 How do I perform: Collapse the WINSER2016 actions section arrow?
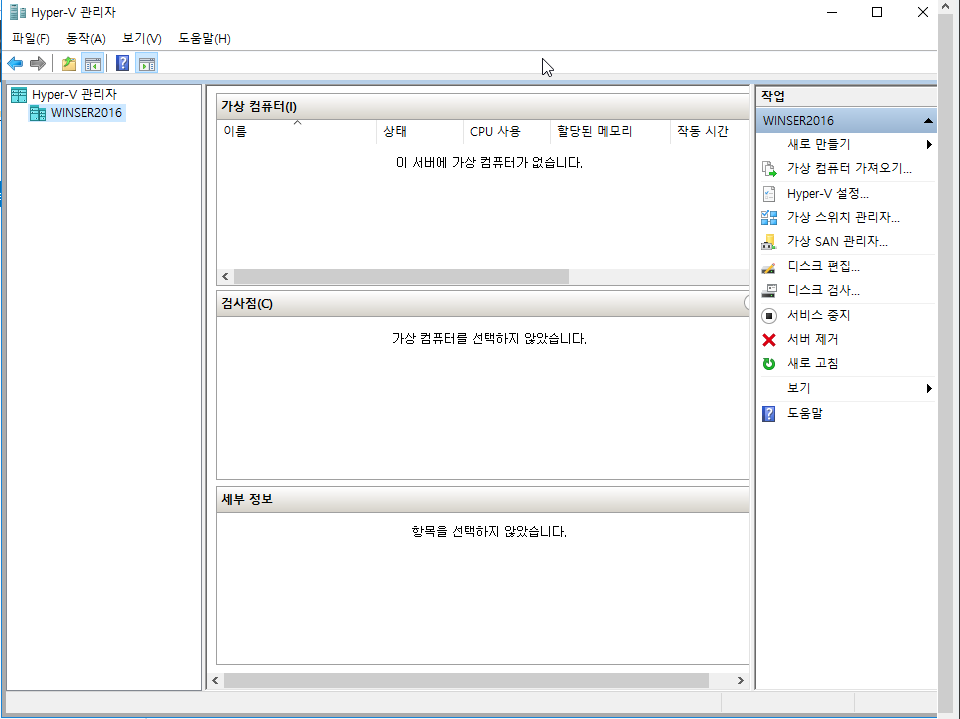point(928,121)
